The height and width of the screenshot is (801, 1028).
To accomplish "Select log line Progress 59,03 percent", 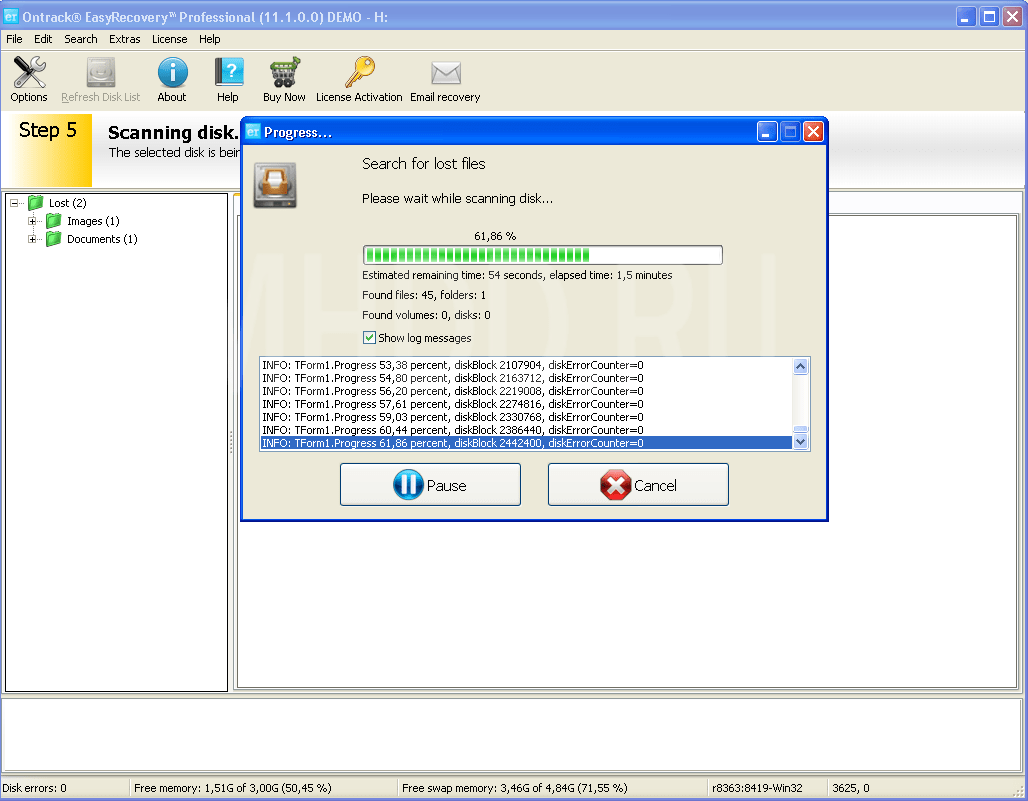I will (x=526, y=418).
